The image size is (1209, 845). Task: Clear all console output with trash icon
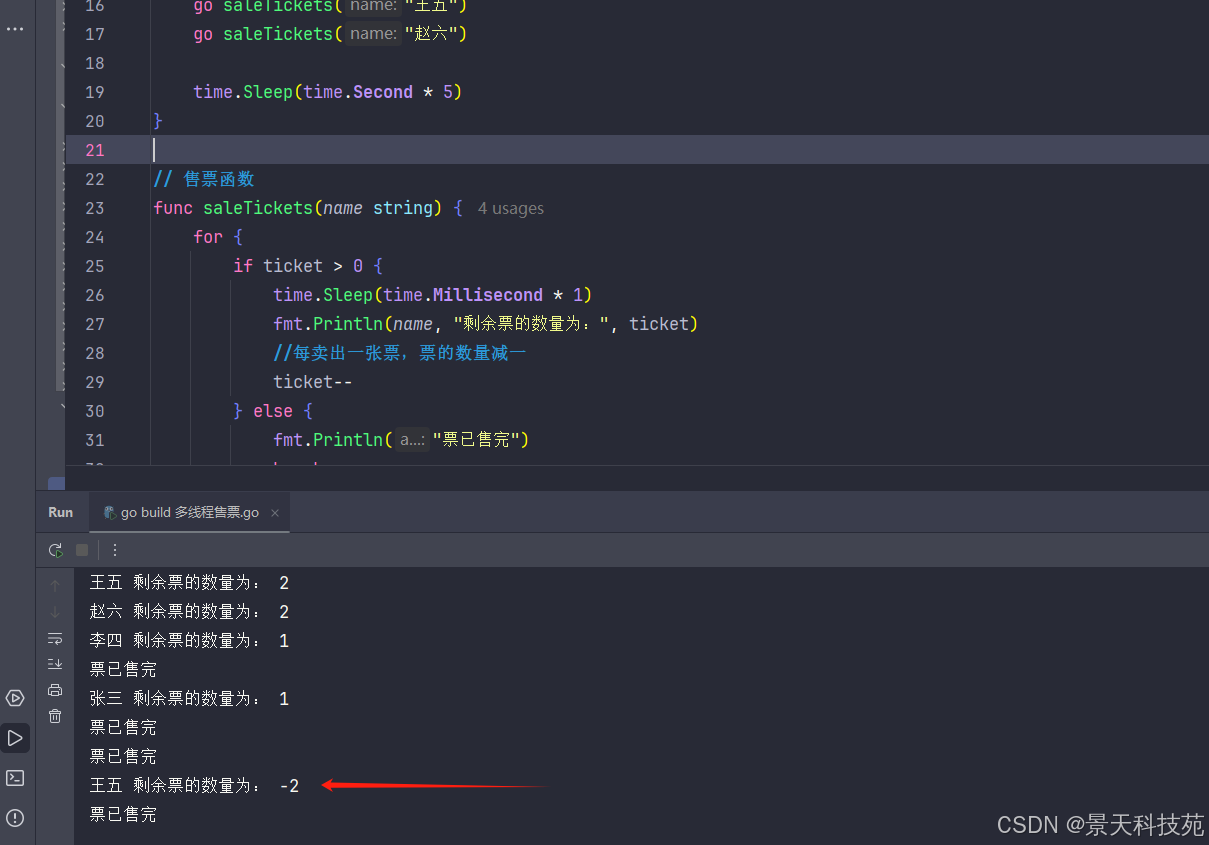pos(55,716)
